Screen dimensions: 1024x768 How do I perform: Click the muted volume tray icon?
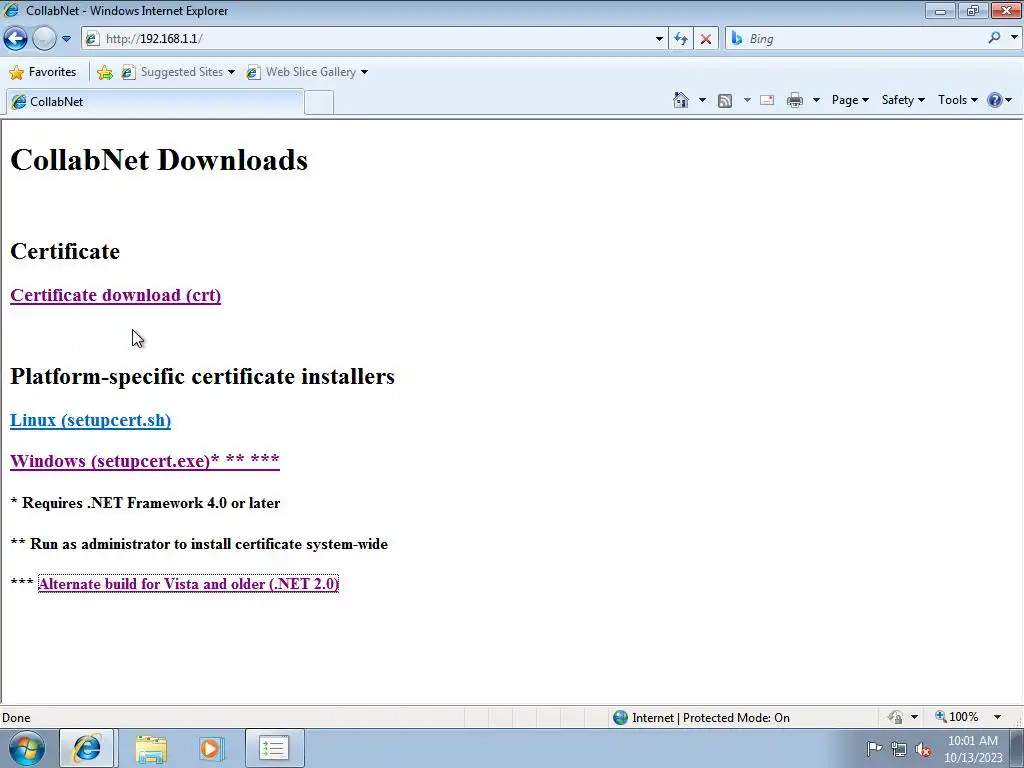(923, 749)
